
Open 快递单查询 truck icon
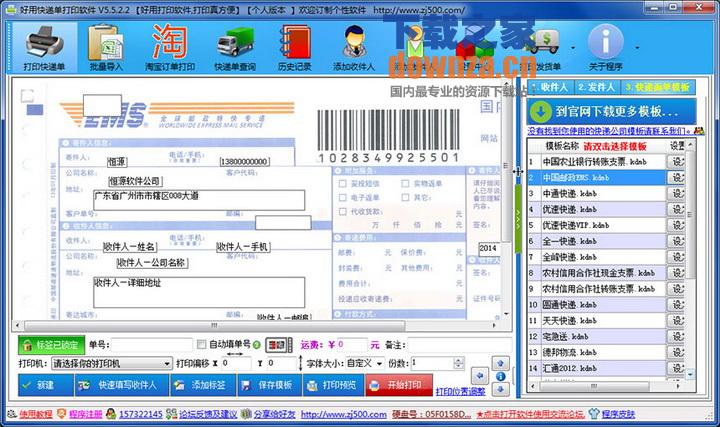[x=234, y=46]
